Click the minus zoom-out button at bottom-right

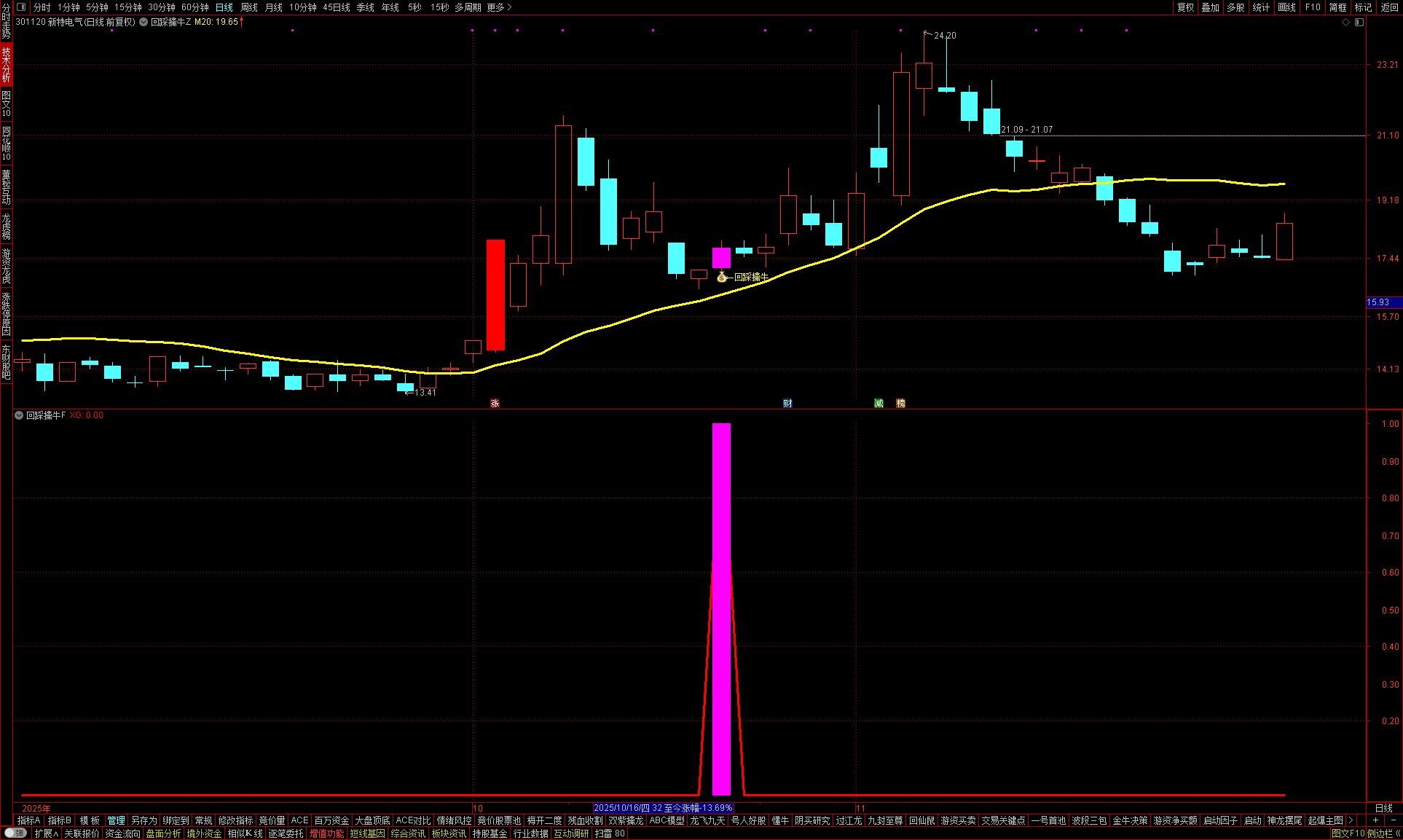(x=1393, y=820)
